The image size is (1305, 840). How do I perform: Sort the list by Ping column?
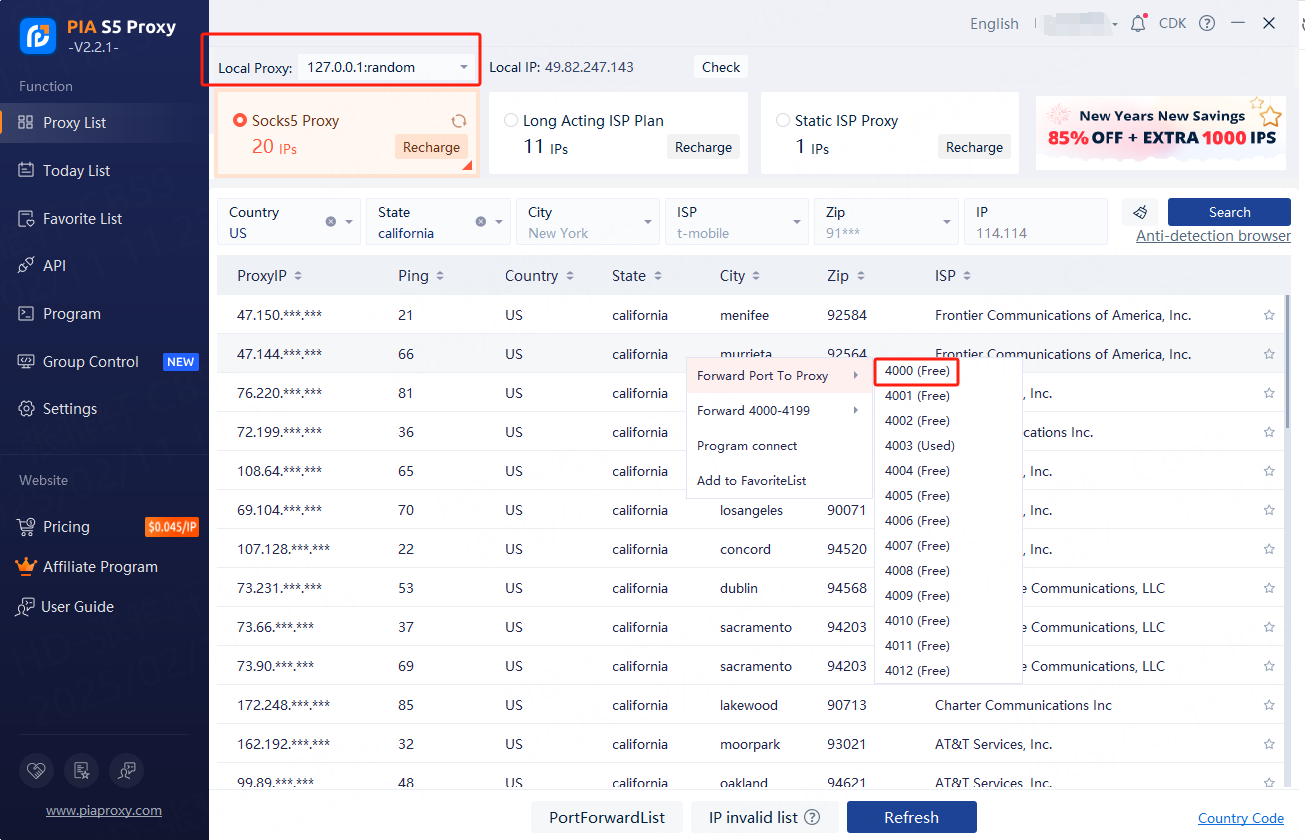click(x=420, y=276)
